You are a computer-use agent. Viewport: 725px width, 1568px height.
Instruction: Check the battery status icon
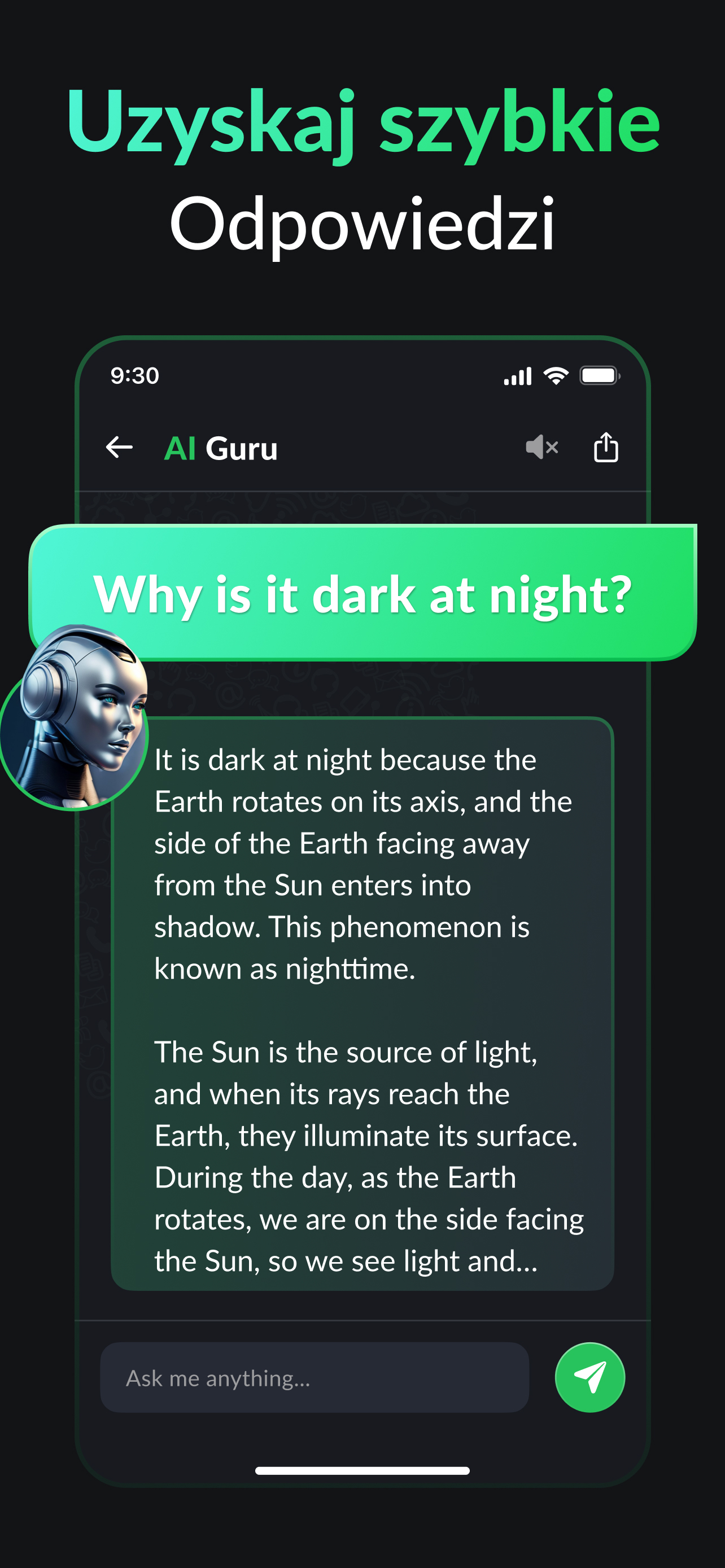(x=600, y=375)
